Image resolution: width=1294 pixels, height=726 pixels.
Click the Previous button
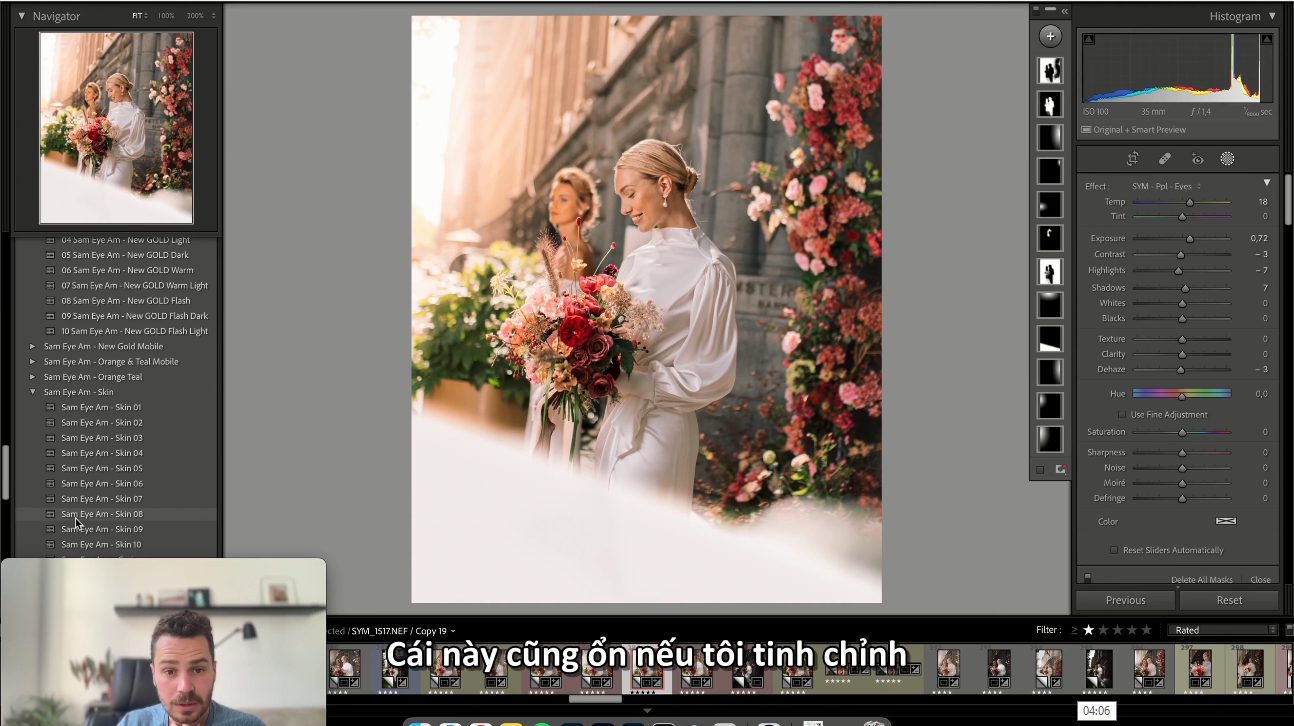(x=1125, y=600)
